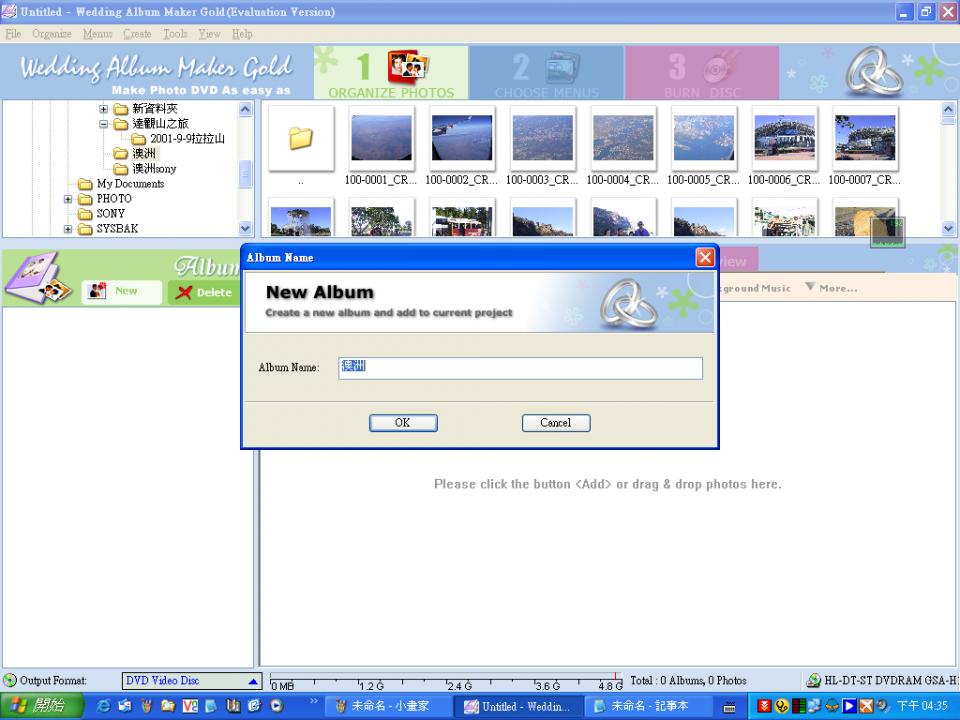Switch to 未命名 - 小畫家 taskbar window
Image resolution: width=960 pixels, height=720 pixels.
coord(389,706)
